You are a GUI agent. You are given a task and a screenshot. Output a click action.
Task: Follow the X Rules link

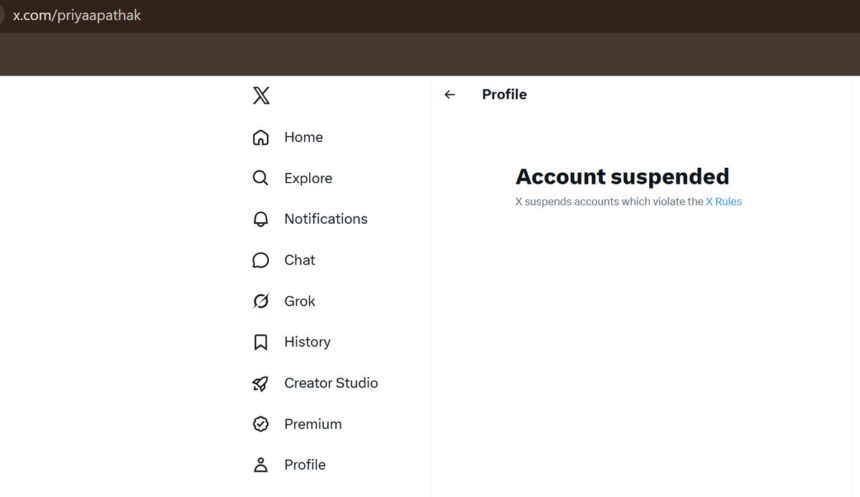723,202
